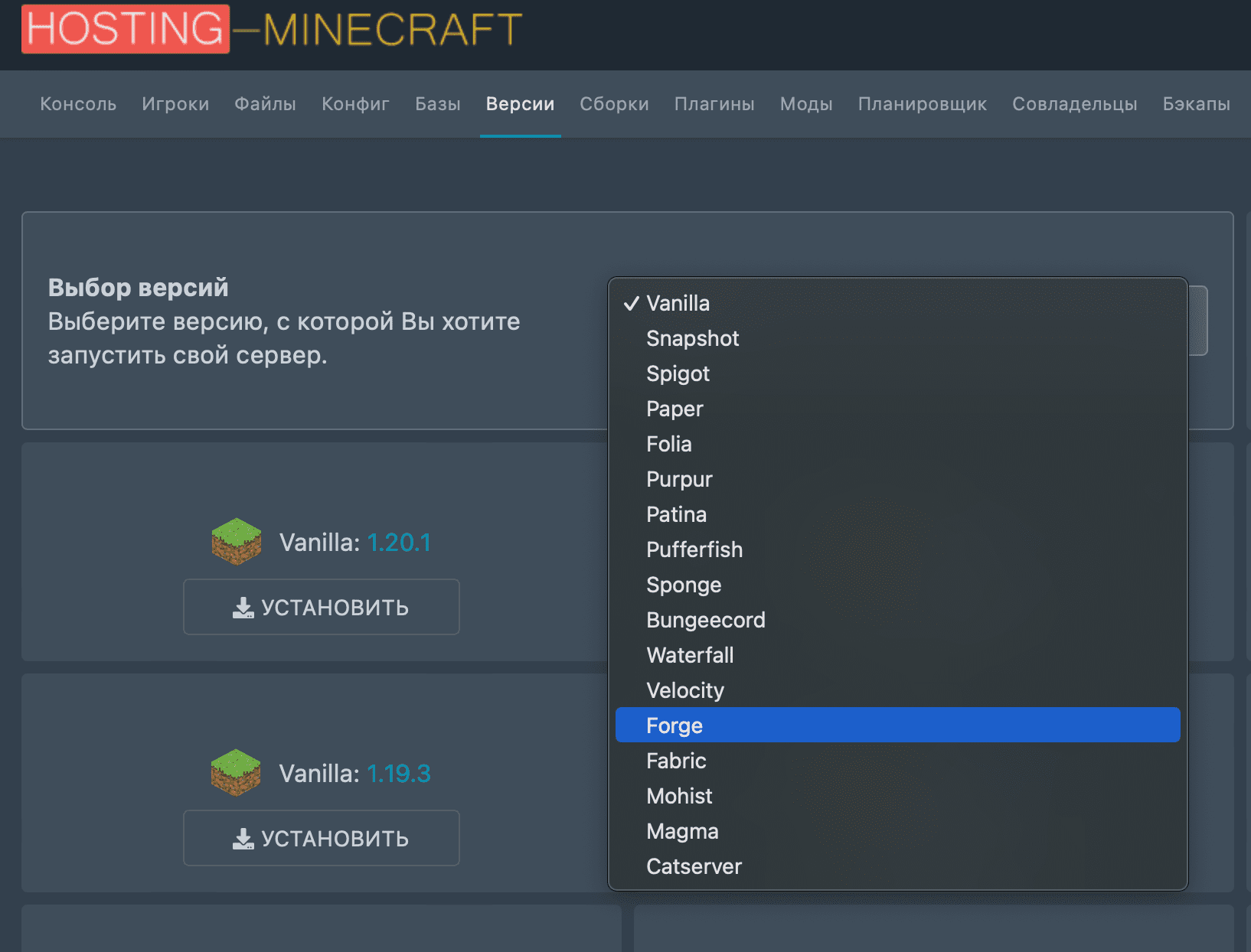The image size is (1251, 952).
Task: Select Magma from the dropdown
Action: click(x=898, y=831)
